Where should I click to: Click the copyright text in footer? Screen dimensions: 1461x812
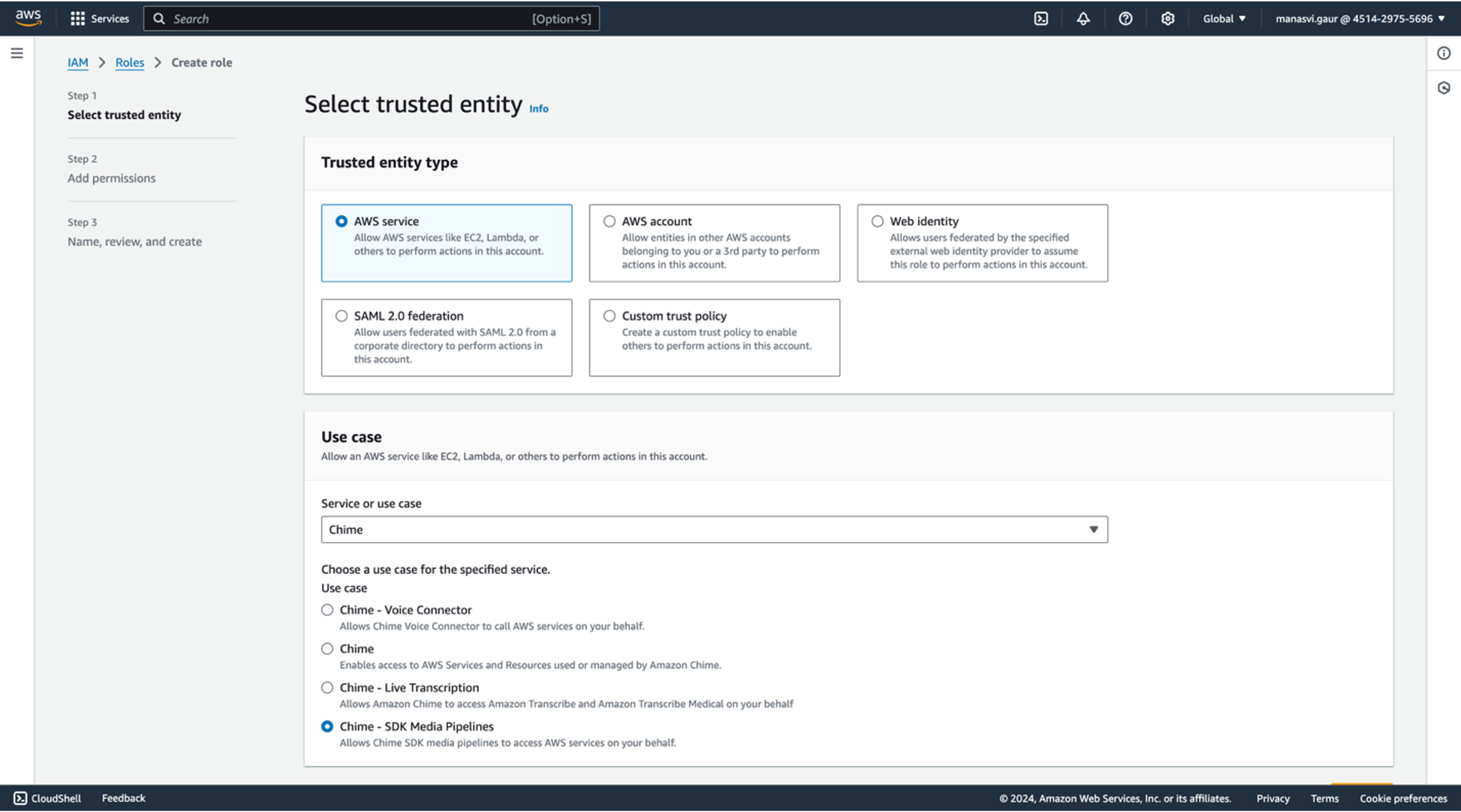point(1115,799)
